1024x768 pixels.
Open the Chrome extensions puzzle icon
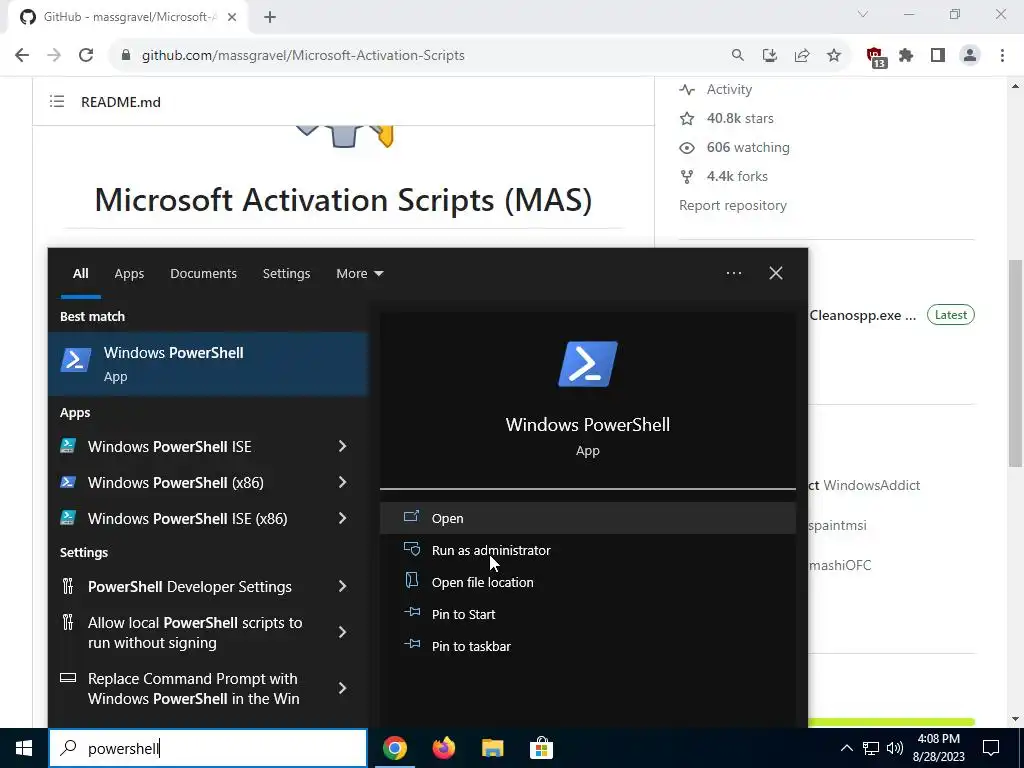(x=906, y=56)
